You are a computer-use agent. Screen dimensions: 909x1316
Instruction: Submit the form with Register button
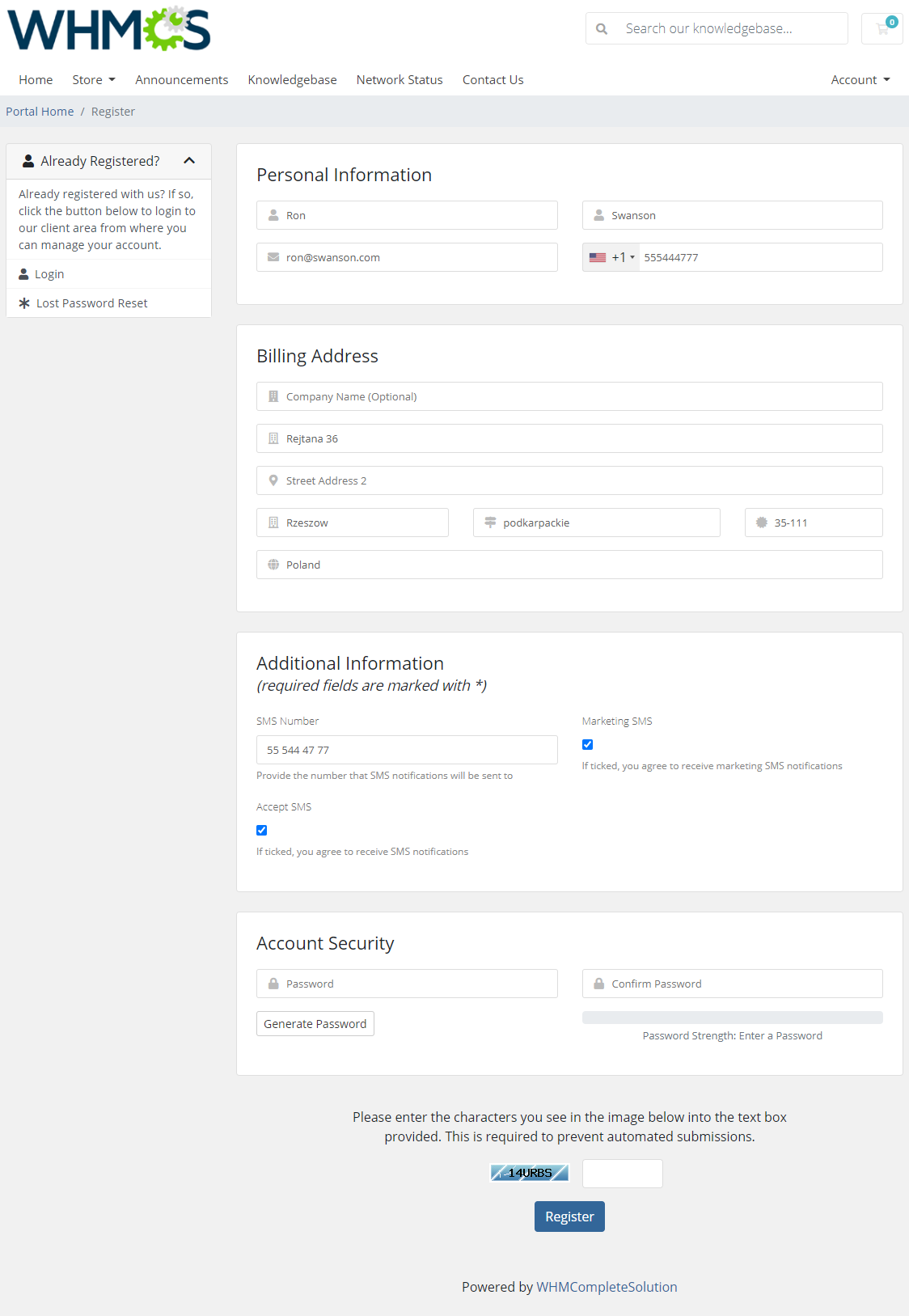(x=569, y=1217)
